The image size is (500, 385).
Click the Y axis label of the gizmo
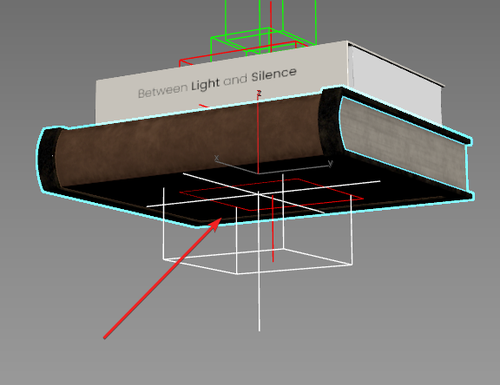pos(330,163)
